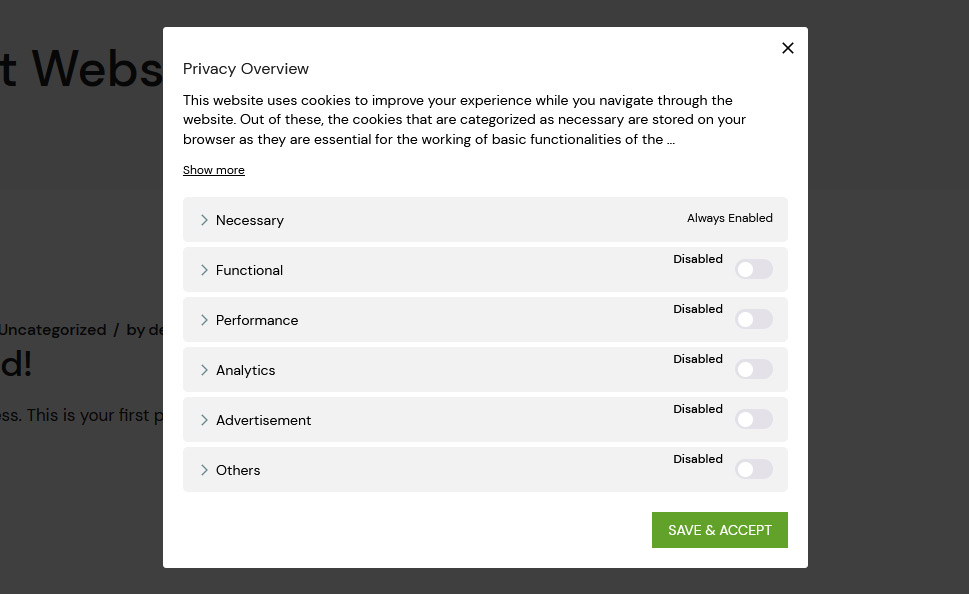Click the Uncategorized category link
Screen dimensions: 969x594
(x=52, y=330)
